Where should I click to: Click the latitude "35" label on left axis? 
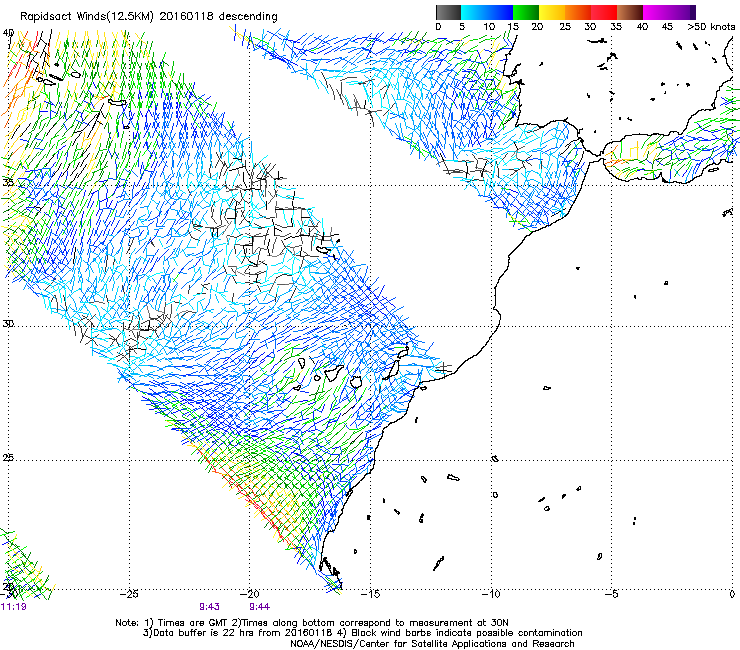click(8, 182)
